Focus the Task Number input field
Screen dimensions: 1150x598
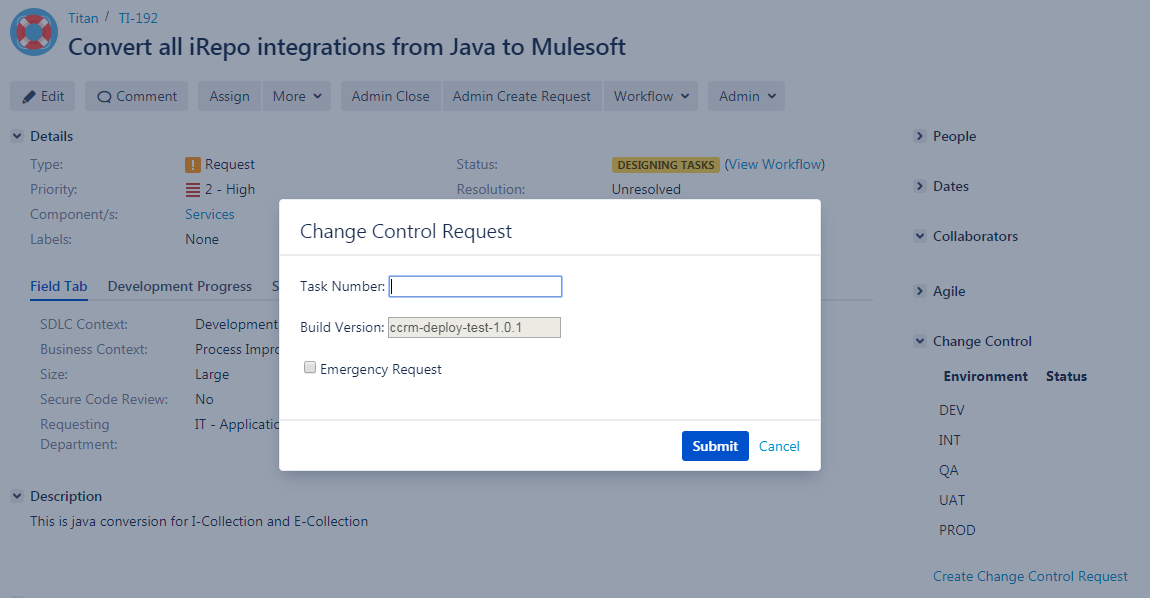click(x=475, y=286)
